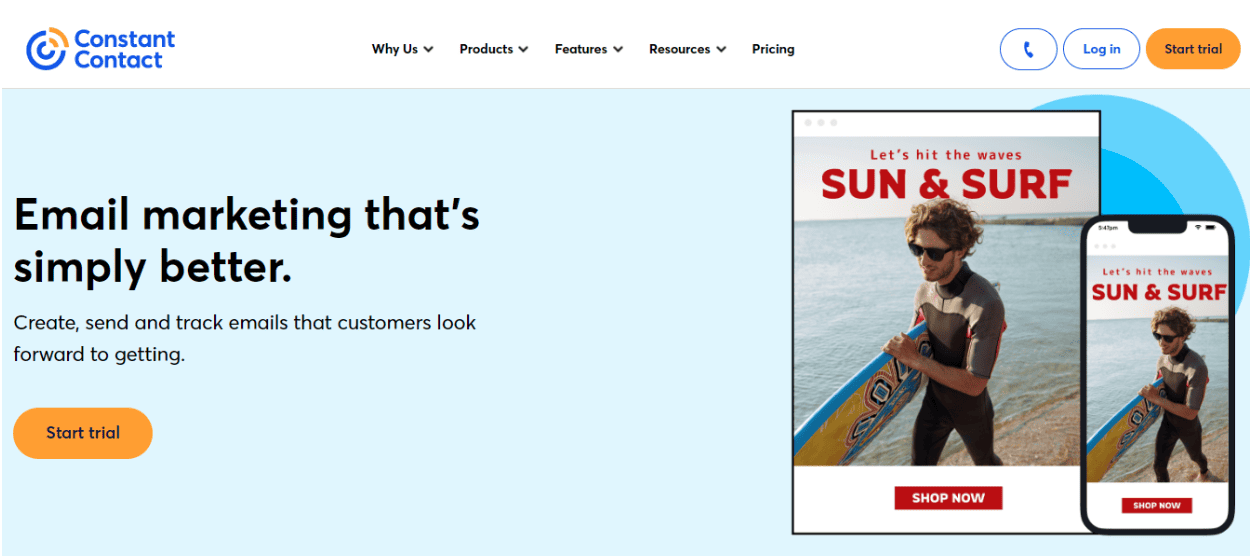This screenshot has height=556, width=1252.
Task: Click SHOP NOW in desktop email preview
Action: click(x=948, y=498)
